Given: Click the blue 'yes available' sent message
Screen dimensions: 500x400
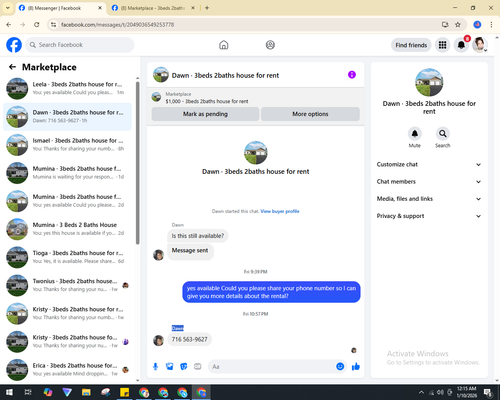Looking at the screenshot, I should (x=271, y=292).
